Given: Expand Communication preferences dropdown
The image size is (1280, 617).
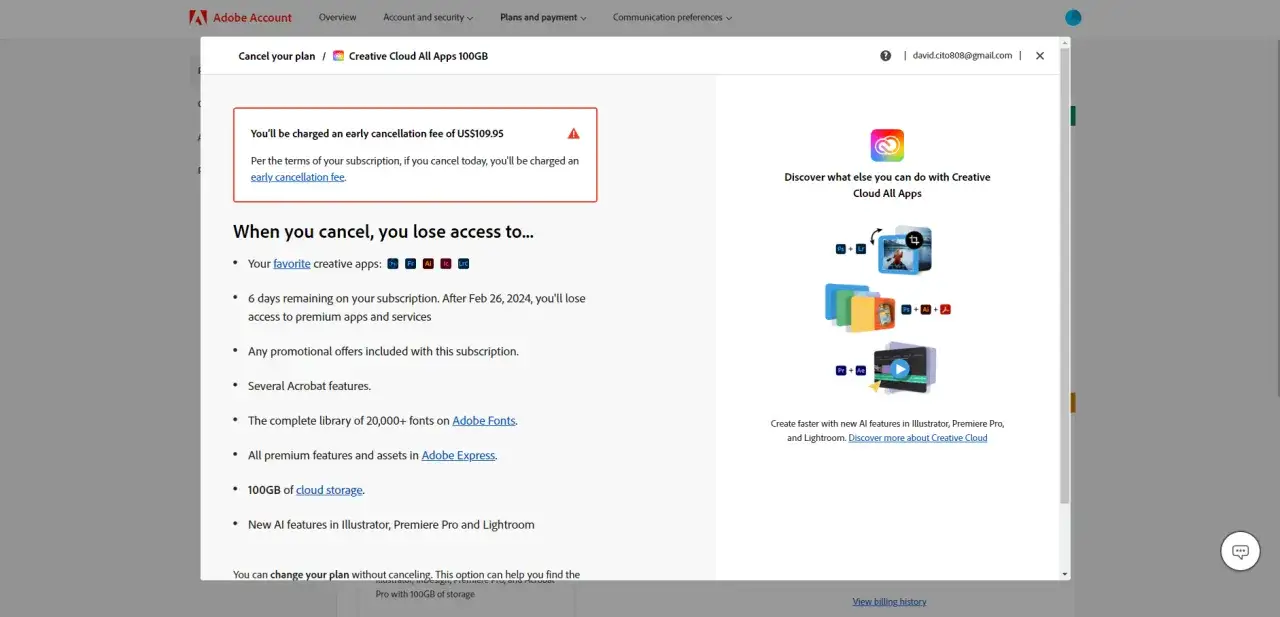Looking at the screenshot, I should (672, 17).
